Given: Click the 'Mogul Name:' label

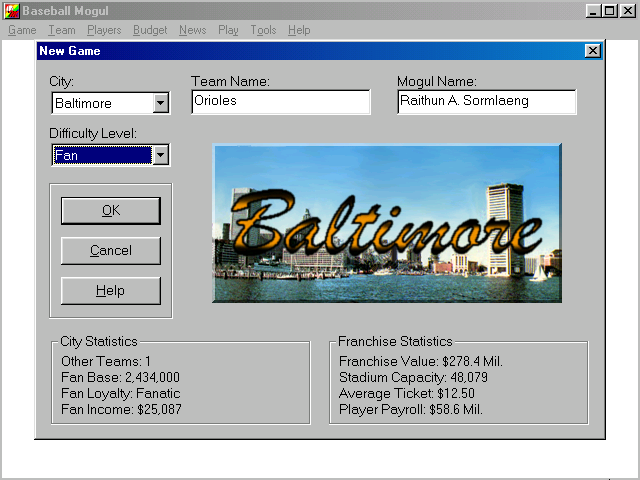Looking at the screenshot, I should (x=437, y=82).
